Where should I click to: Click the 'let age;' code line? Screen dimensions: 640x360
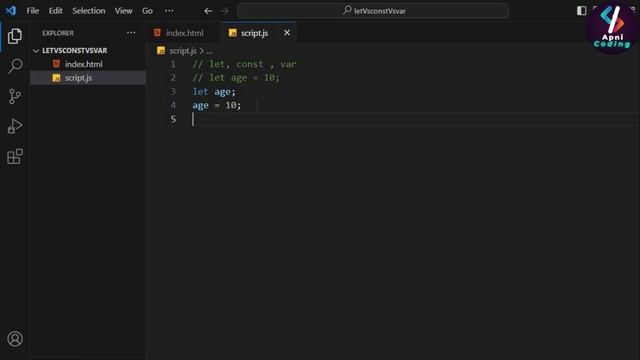(214, 91)
